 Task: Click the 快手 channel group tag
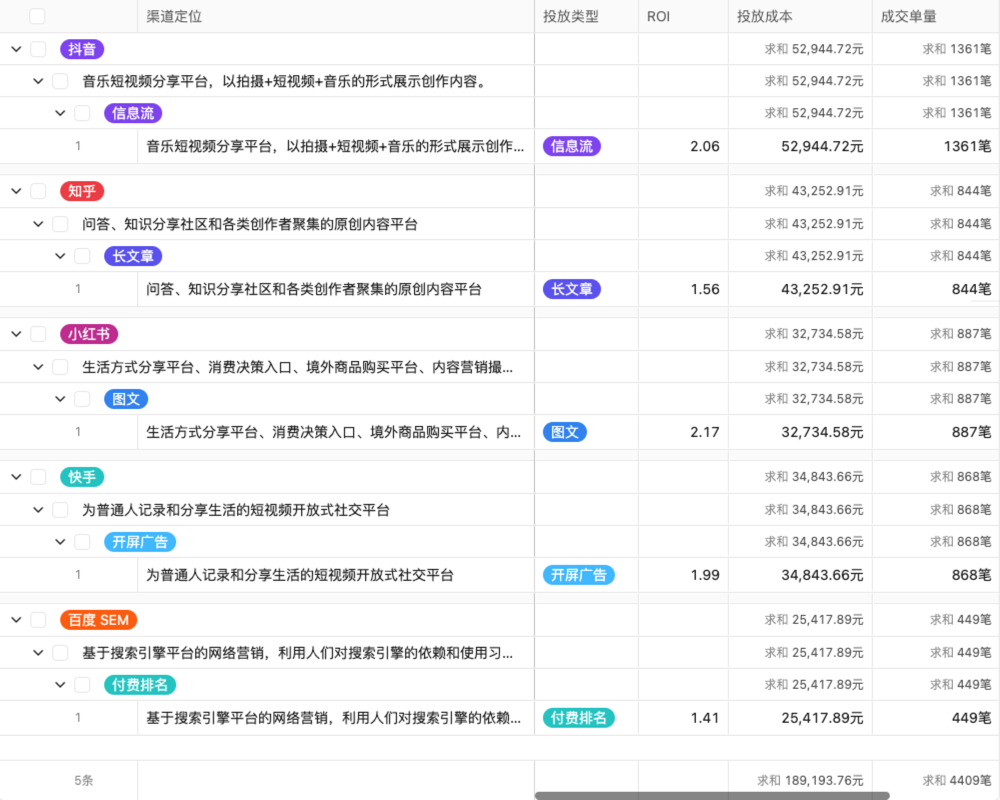pyautogui.click(x=81, y=477)
